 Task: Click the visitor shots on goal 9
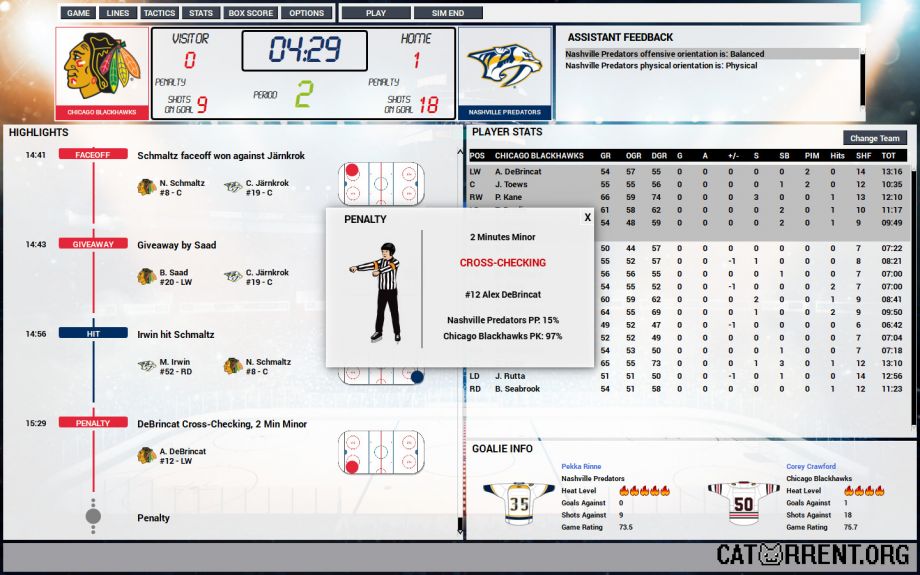pyautogui.click(x=202, y=105)
